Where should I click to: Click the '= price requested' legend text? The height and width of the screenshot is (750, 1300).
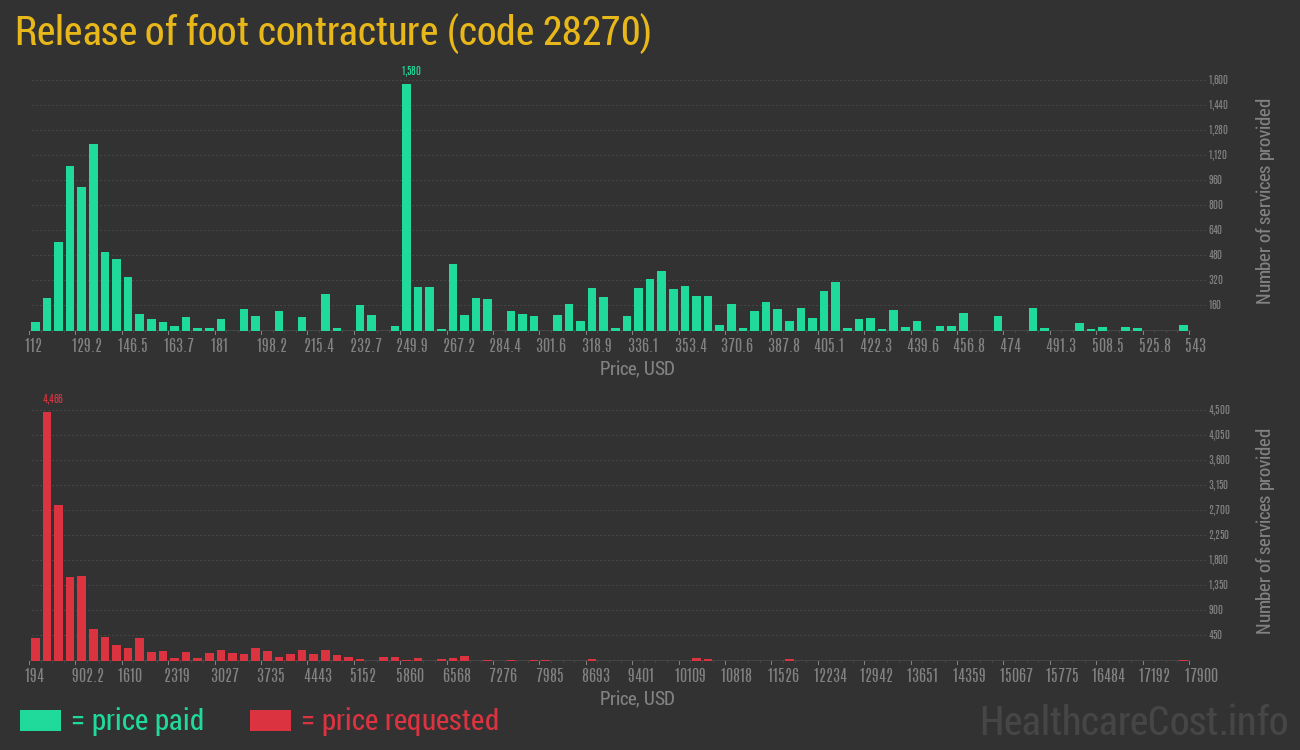click(x=399, y=720)
